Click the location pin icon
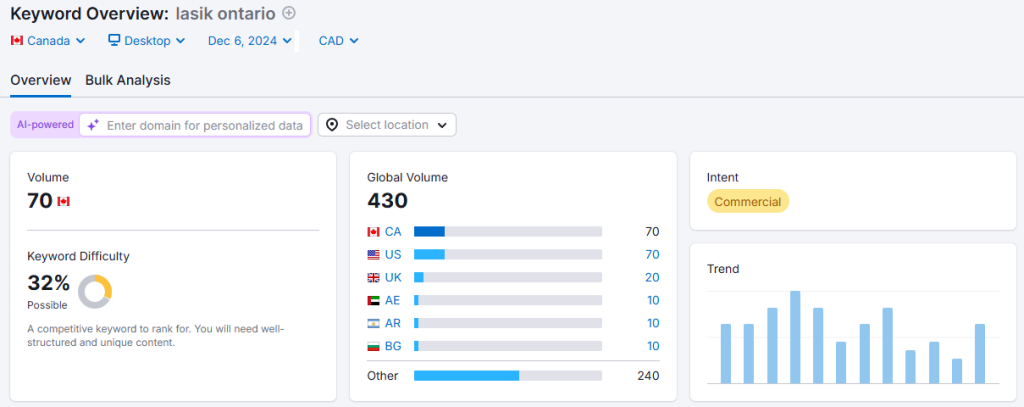 (332, 125)
